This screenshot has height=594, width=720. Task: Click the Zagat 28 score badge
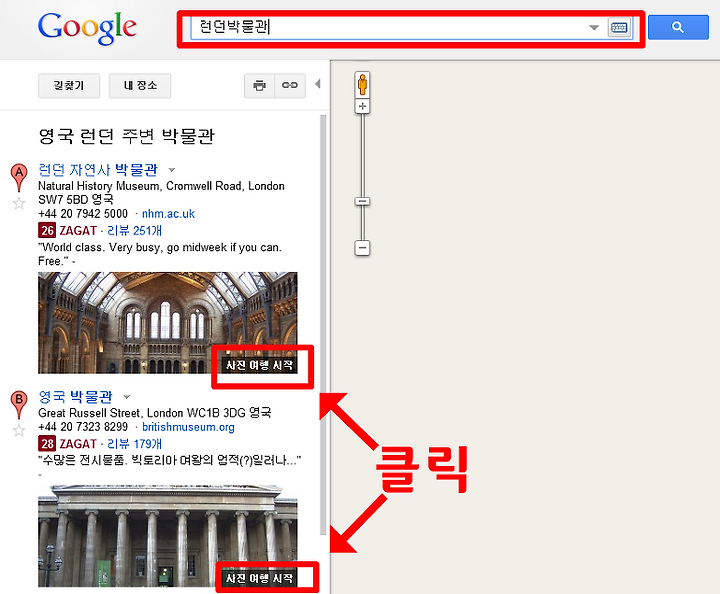(47, 444)
